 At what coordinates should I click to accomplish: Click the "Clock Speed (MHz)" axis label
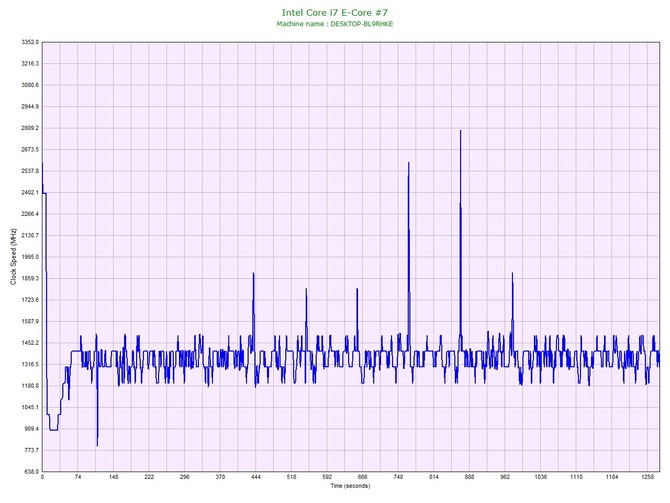[14, 257]
